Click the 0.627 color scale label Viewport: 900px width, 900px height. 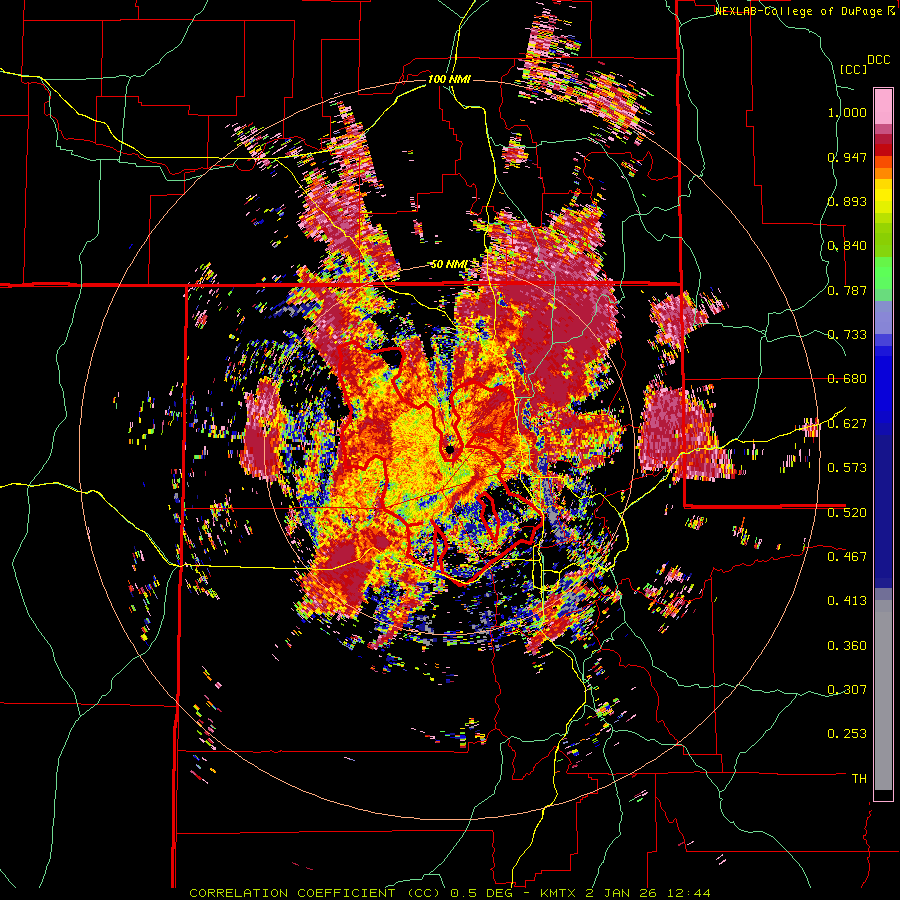click(847, 424)
